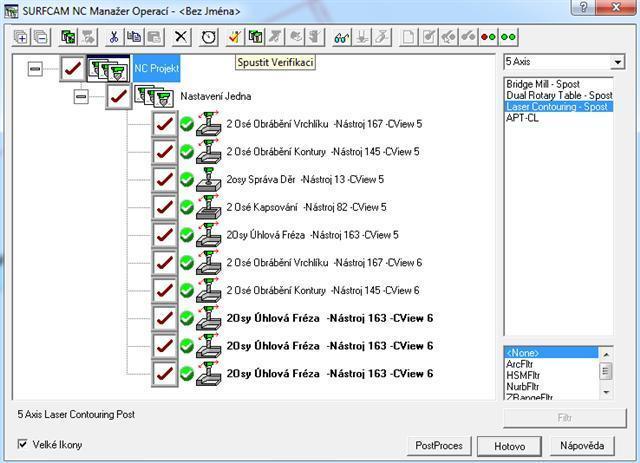
Task: Click the Nastavení Jedna setup icon
Action: (154, 97)
